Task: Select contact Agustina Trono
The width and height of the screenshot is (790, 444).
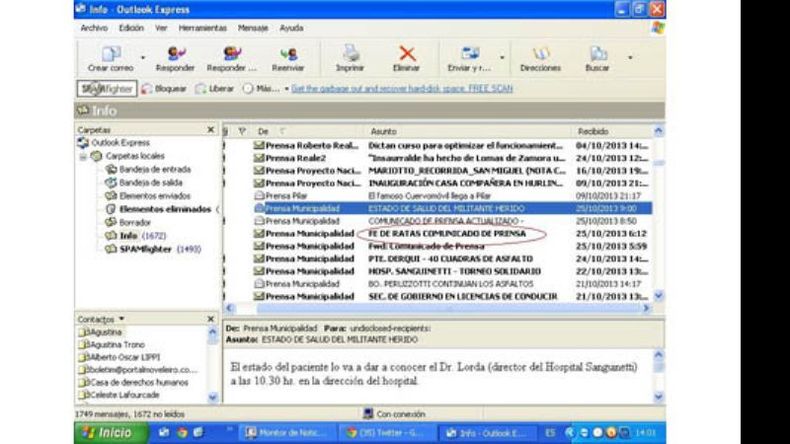Action: (112, 345)
